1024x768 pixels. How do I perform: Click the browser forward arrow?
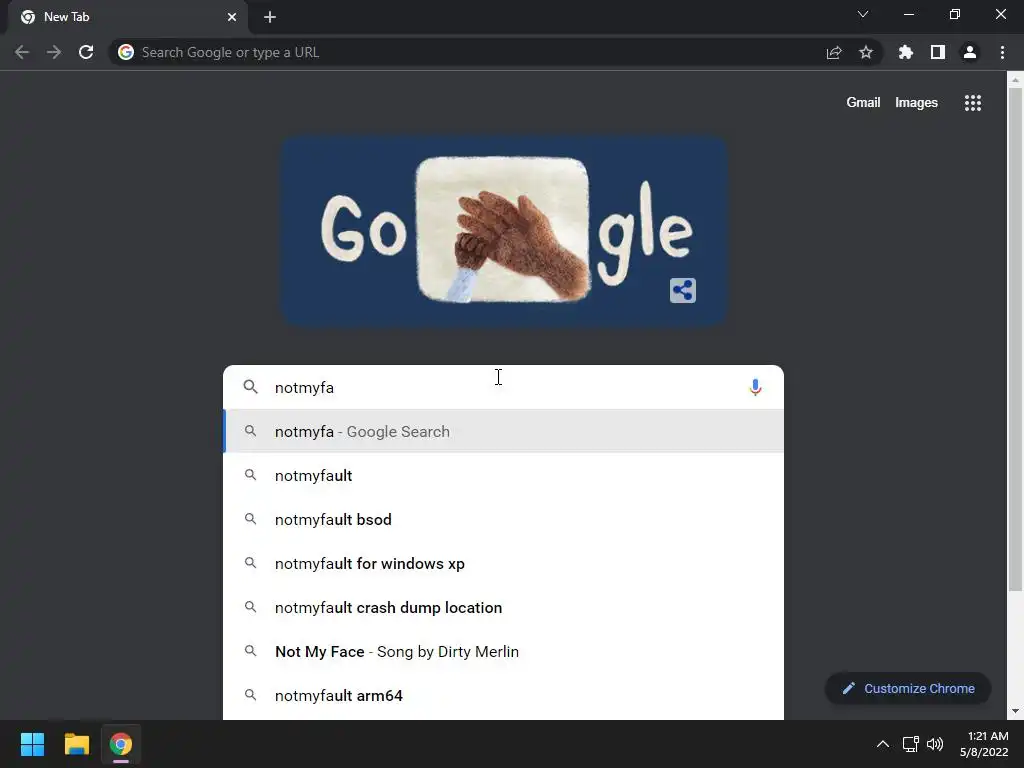tap(54, 52)
